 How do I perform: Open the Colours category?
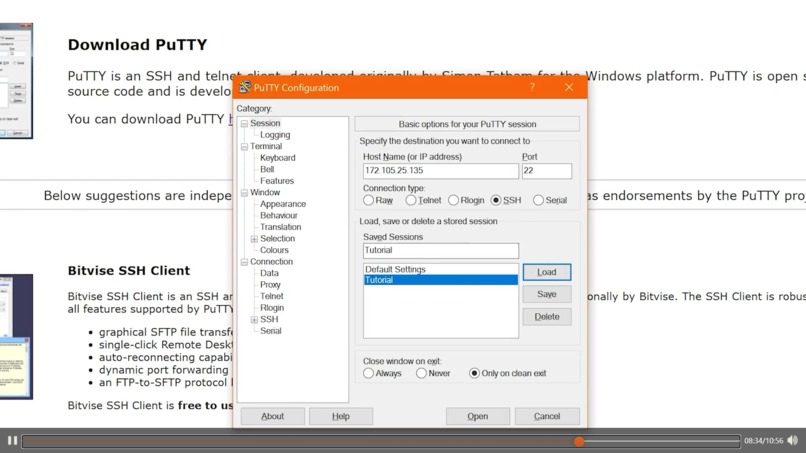click(x=274, y=250)
